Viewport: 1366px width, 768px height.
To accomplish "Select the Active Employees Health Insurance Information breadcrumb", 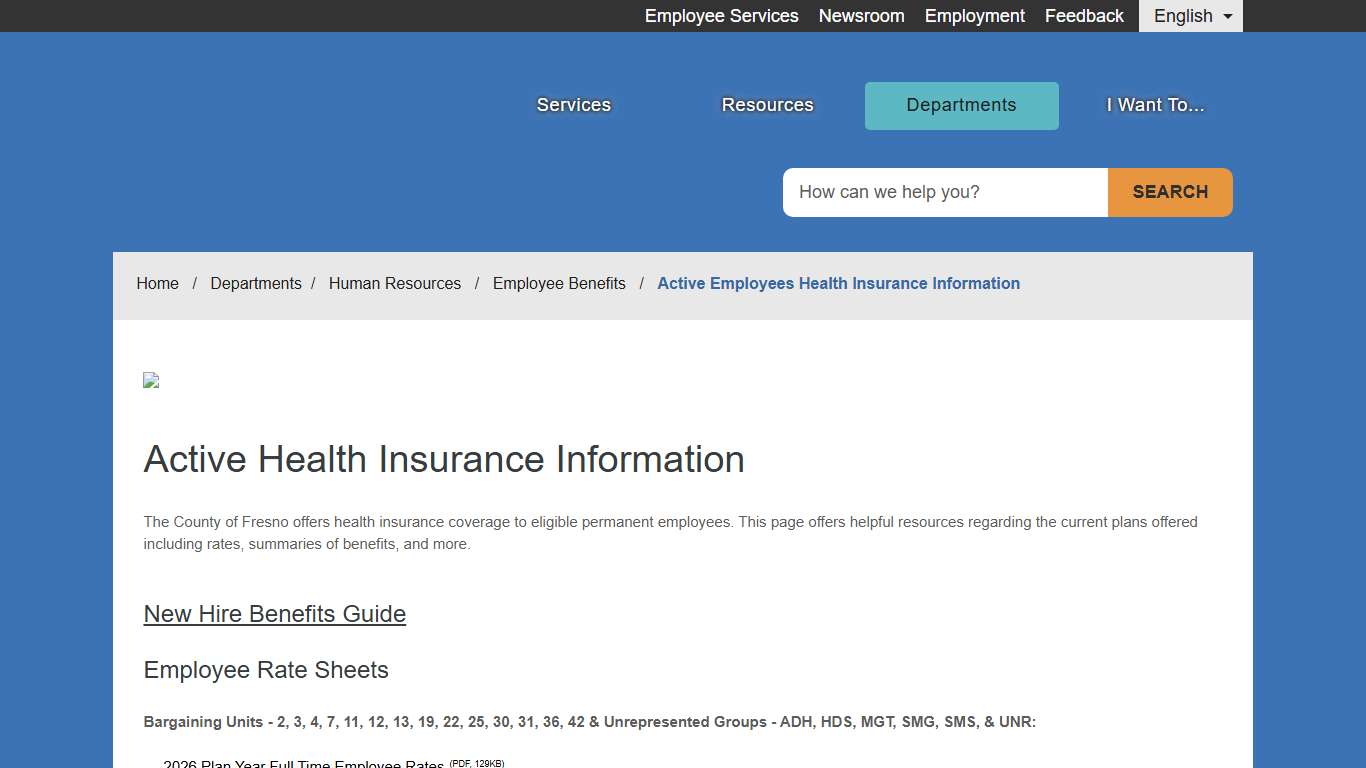I will tap(838, 283).
